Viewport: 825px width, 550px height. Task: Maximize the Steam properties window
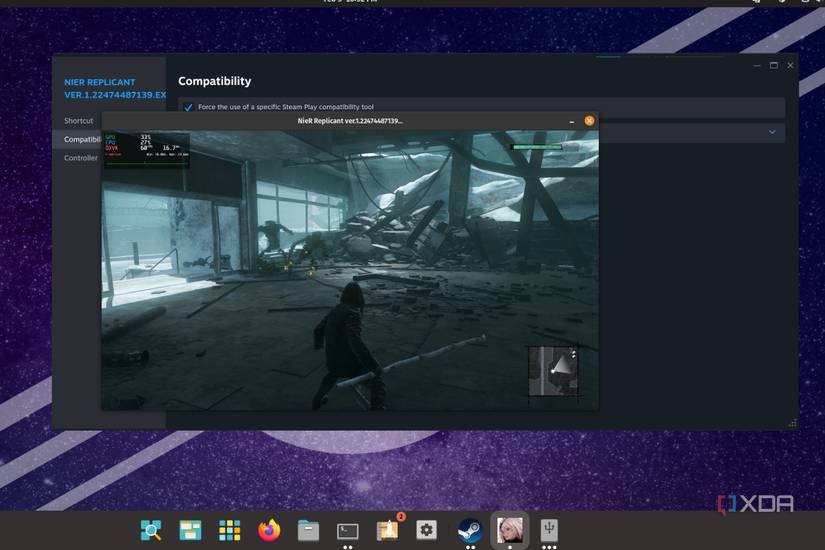[773, 65]
